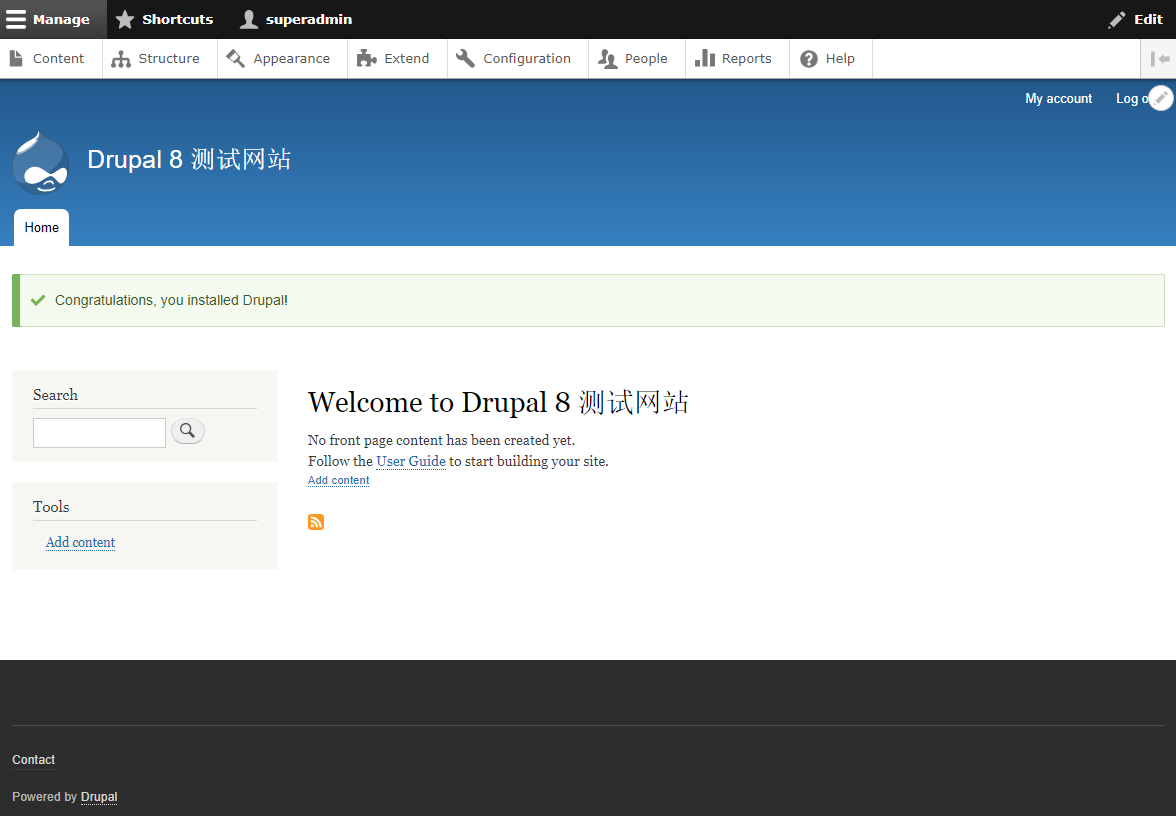This screenshot has height=816, width=1176.
Task: Toggle the contextual edit pencil circle
Action: [x=1161, y=97]
